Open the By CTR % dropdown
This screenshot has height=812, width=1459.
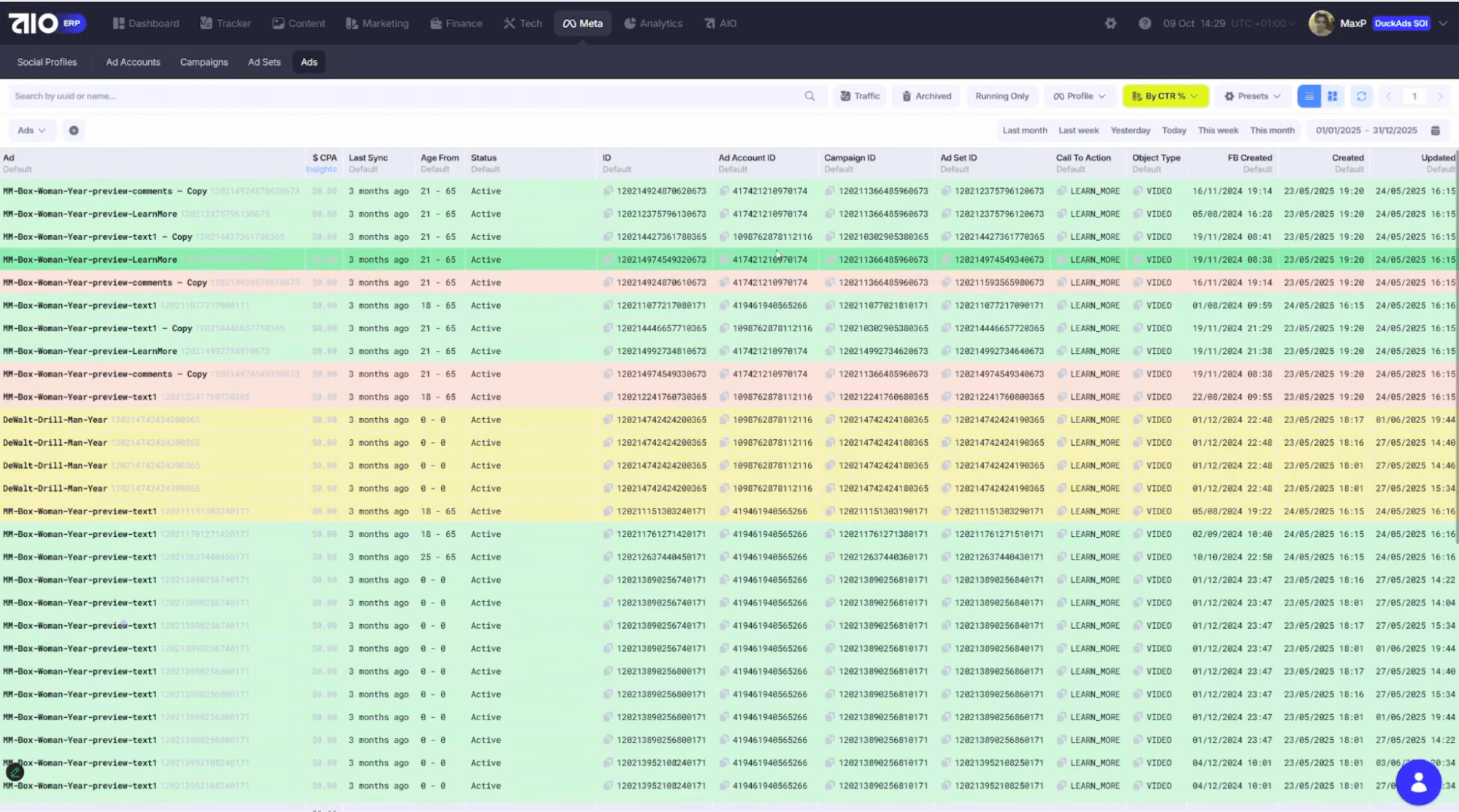1165,96
